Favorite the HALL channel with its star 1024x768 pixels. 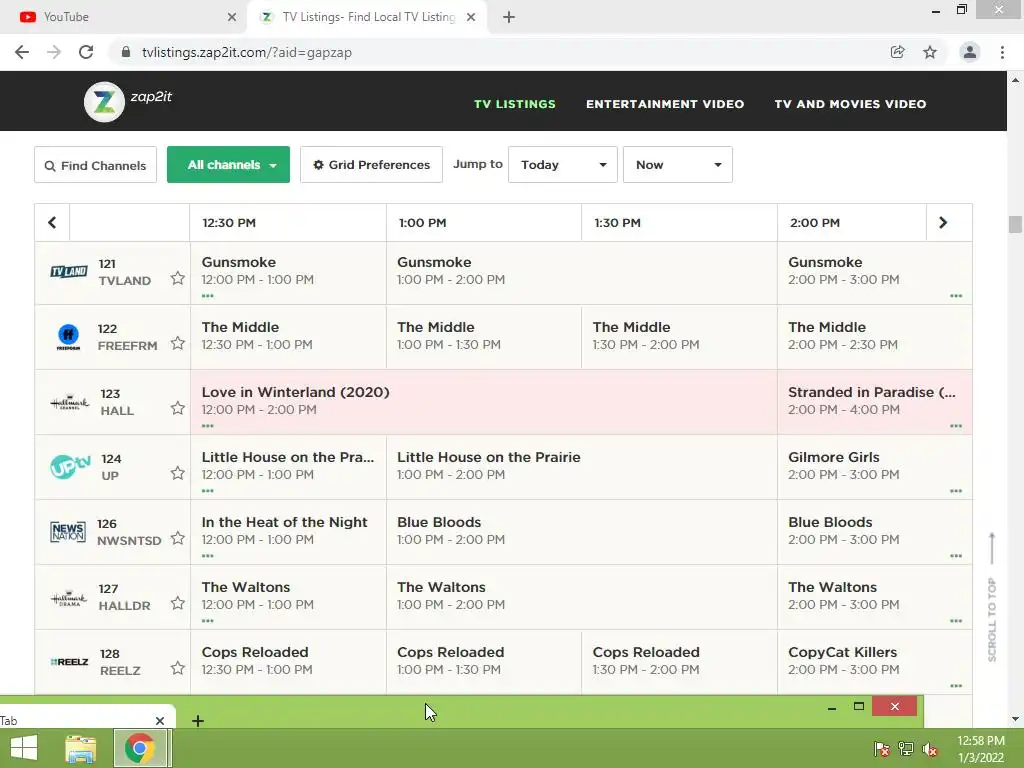pos(178,409)
